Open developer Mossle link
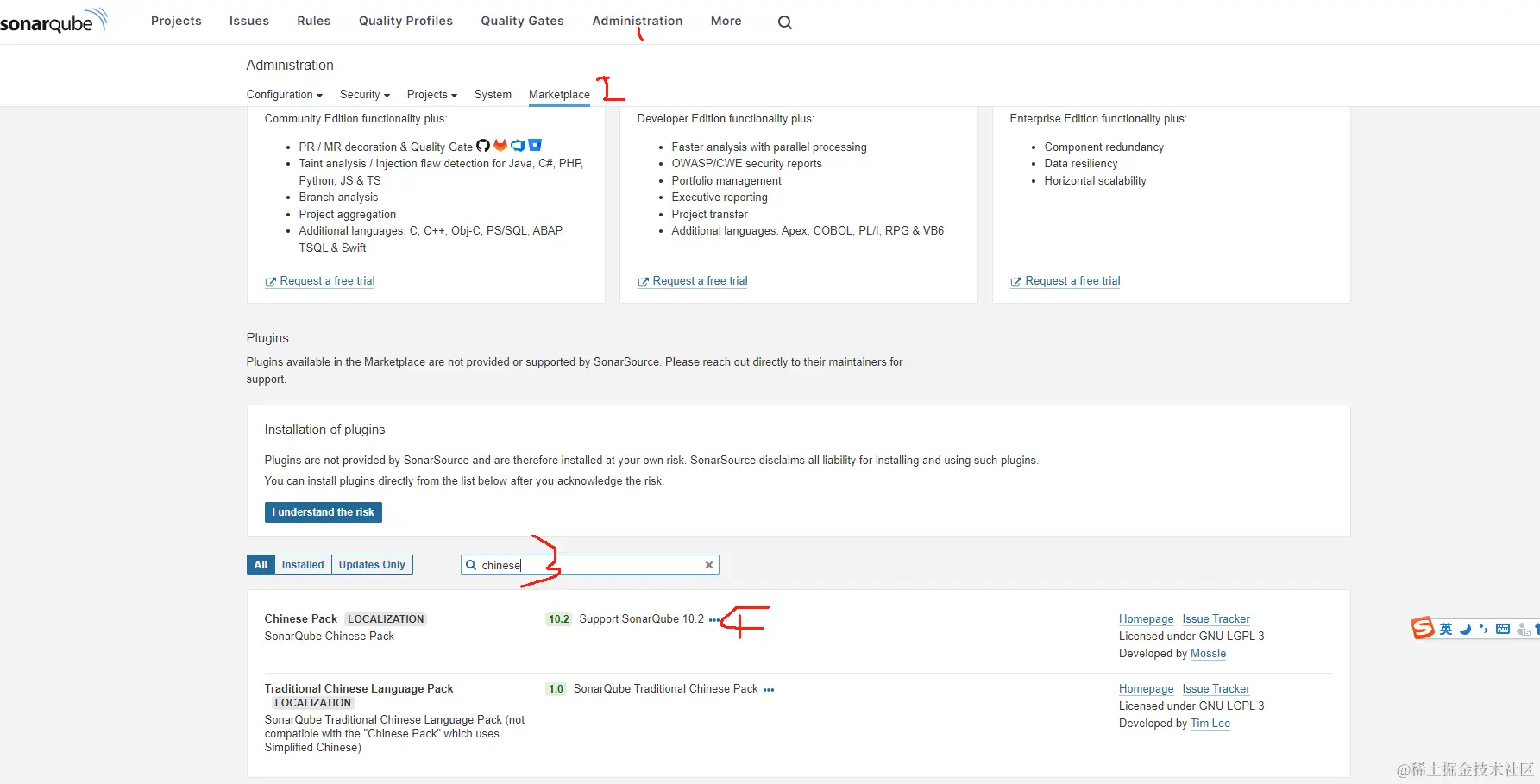 (1208, 654)
